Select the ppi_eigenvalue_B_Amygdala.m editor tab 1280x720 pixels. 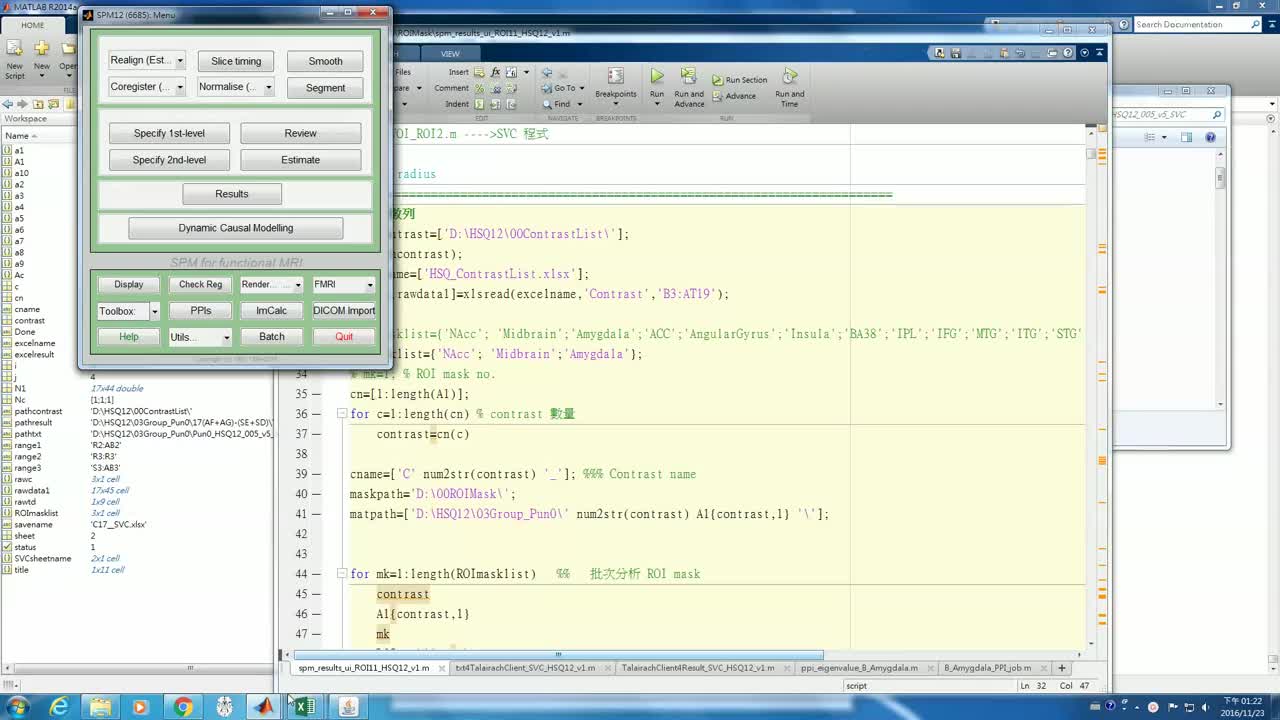click(859, 668)
